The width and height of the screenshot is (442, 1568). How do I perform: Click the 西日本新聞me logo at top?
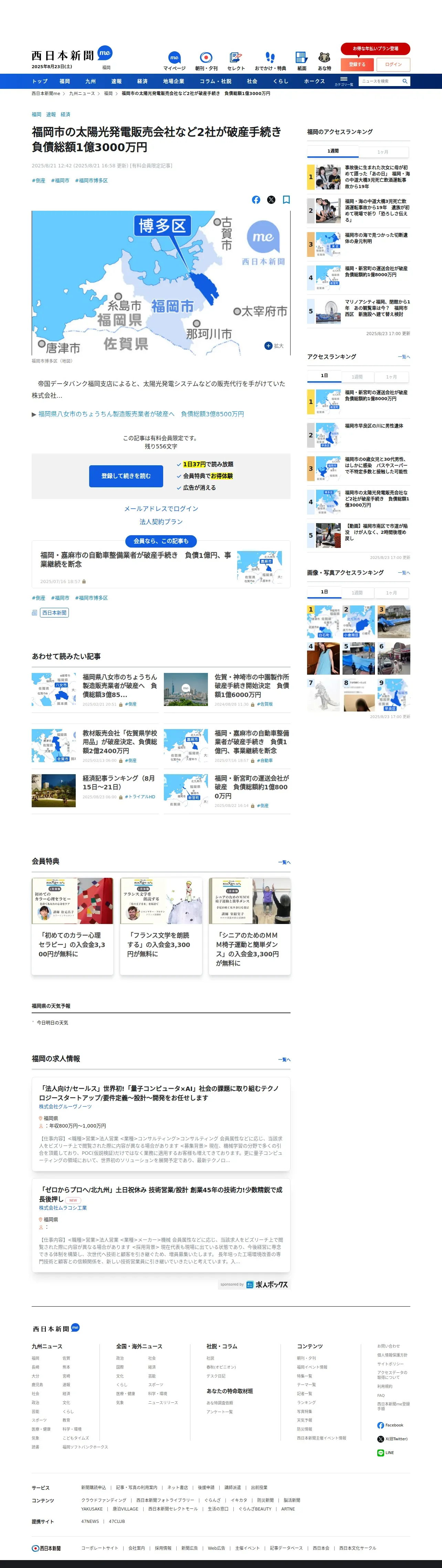tap(72, 54)
